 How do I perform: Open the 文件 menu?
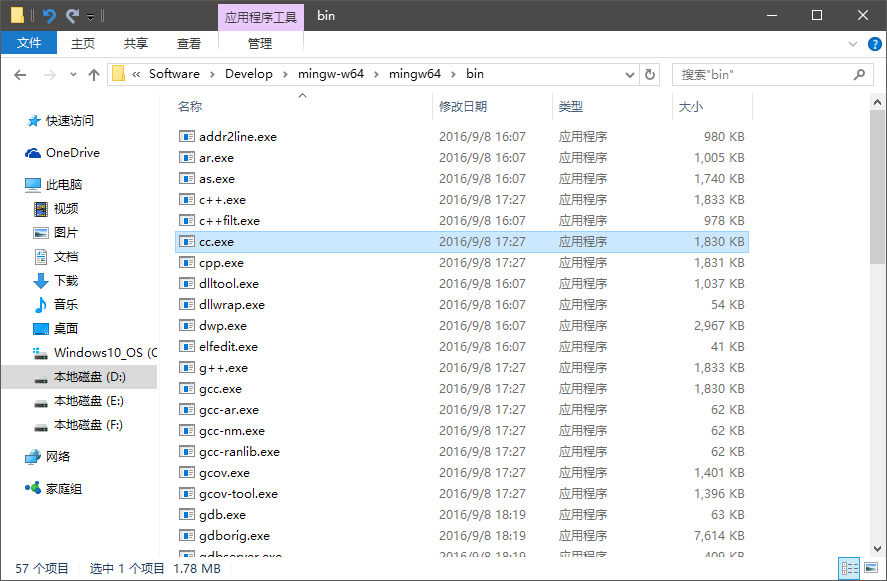tap(30, 43)
